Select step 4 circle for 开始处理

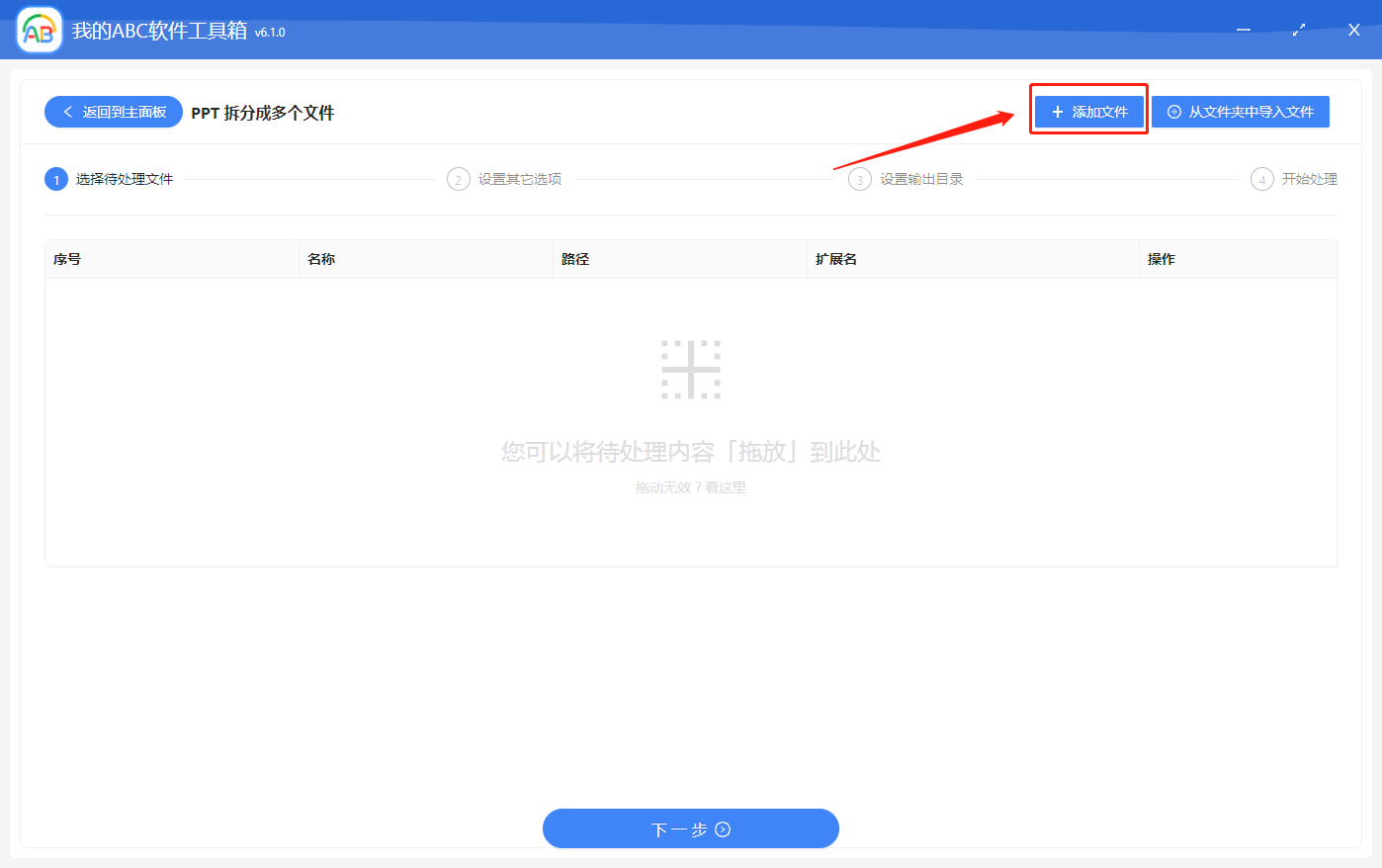pos(1262,179)
